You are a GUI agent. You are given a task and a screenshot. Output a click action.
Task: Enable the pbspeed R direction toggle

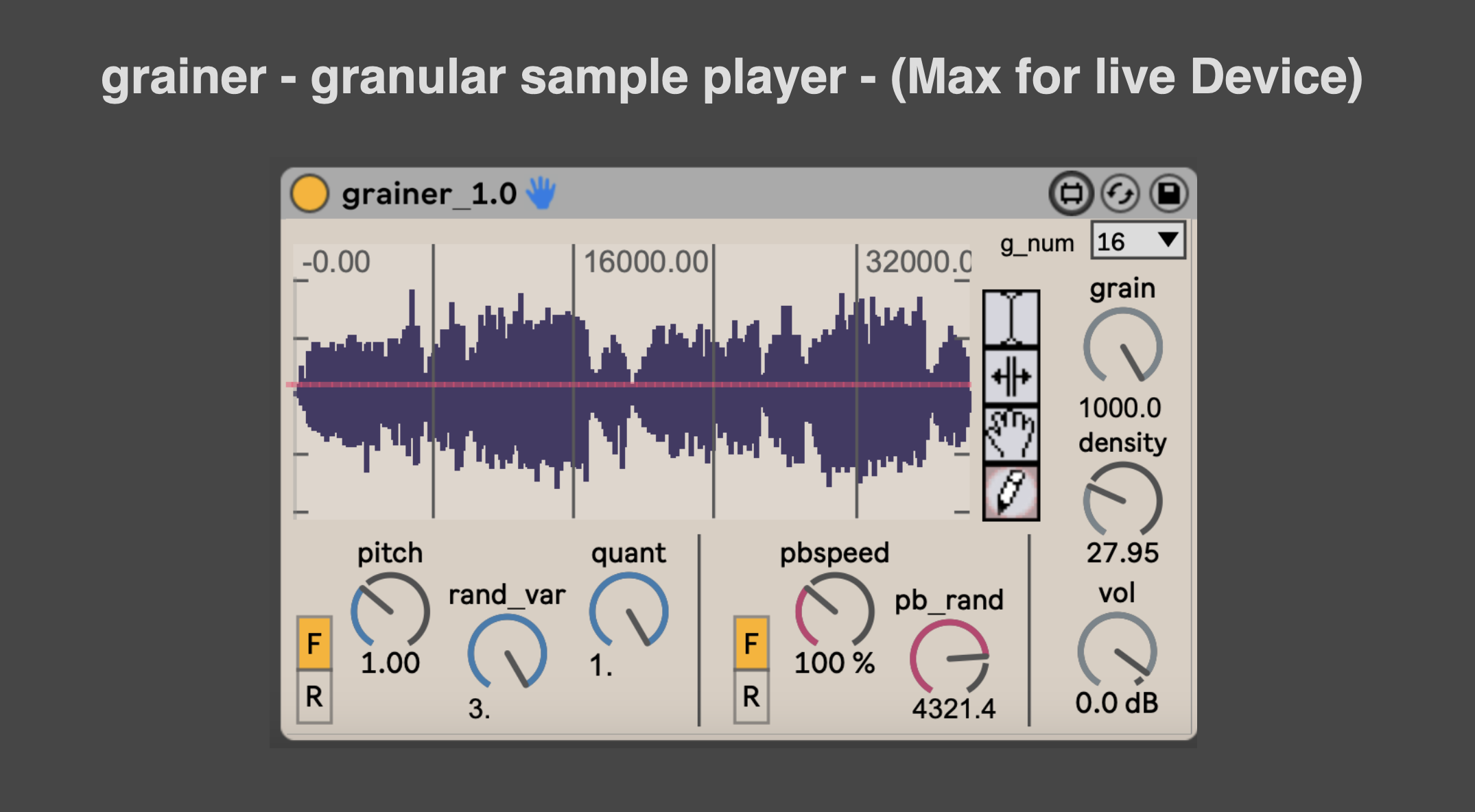coord(751,697)
